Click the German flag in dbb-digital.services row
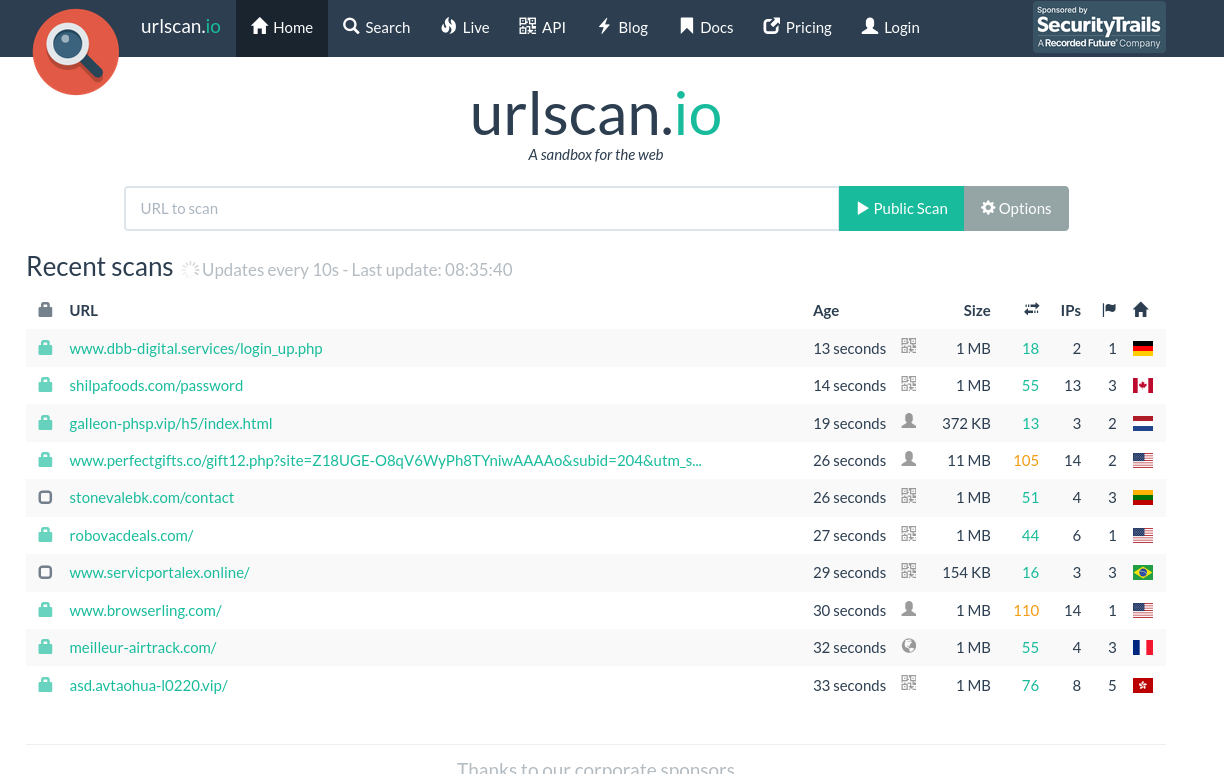The image size is (1224, 774). click(1143, 349)
